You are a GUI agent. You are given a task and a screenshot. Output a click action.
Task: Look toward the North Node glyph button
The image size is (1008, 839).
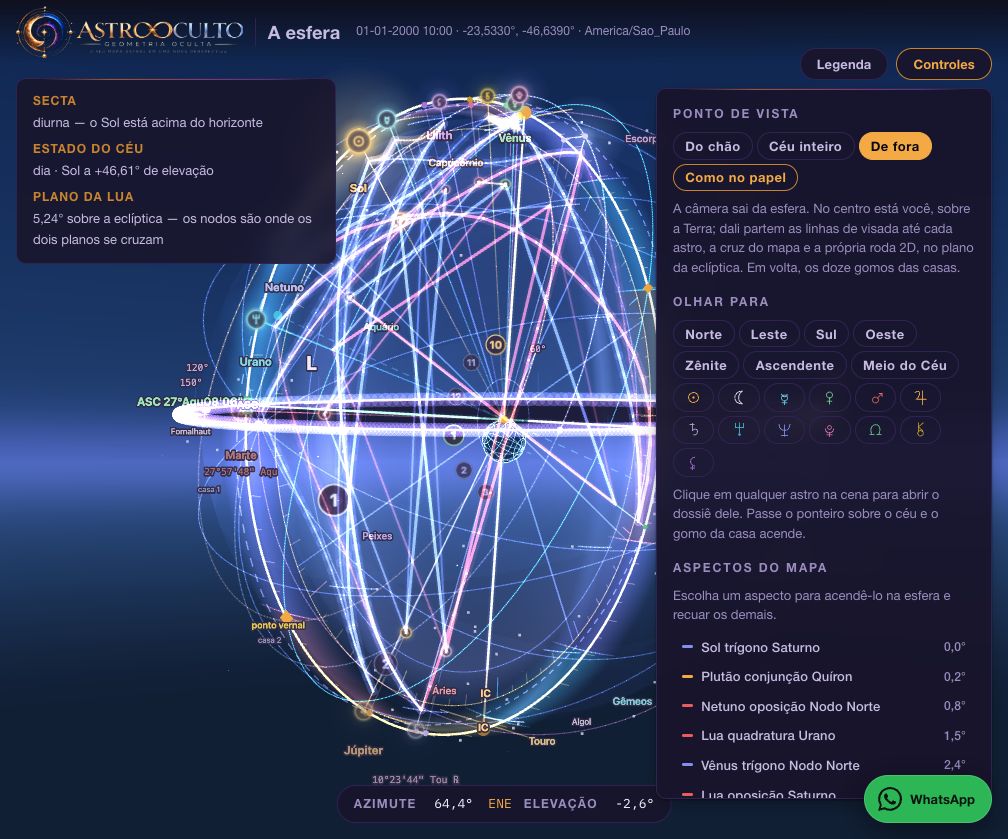coord(876,429)
